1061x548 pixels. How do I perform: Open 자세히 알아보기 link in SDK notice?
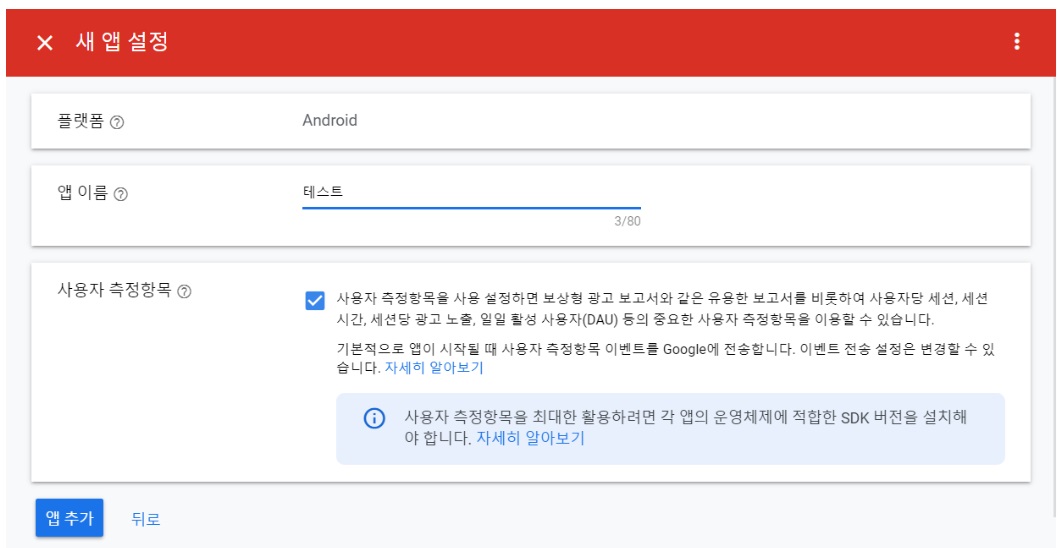tap(530, 438)
